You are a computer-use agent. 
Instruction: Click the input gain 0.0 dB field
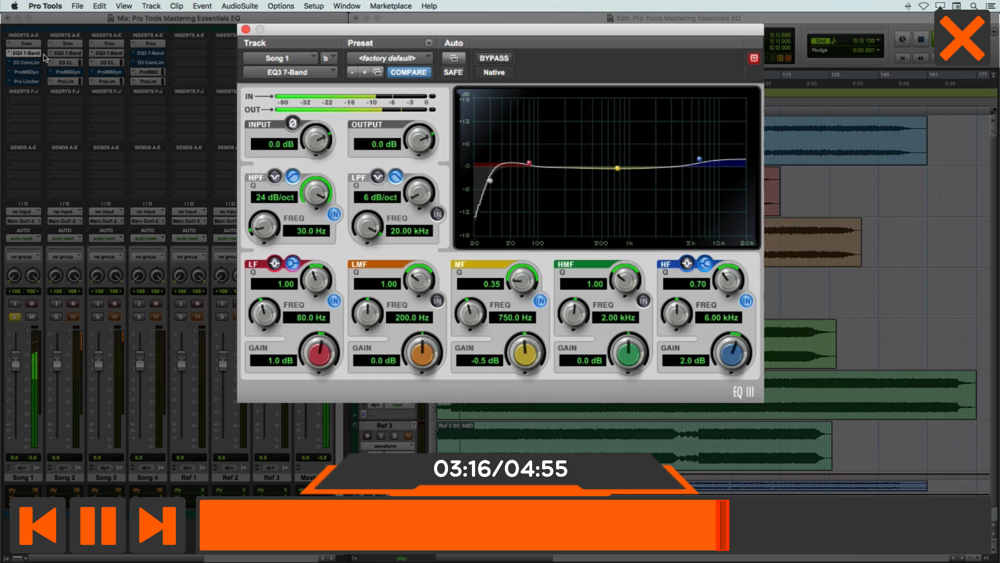[x=274, y=144]
